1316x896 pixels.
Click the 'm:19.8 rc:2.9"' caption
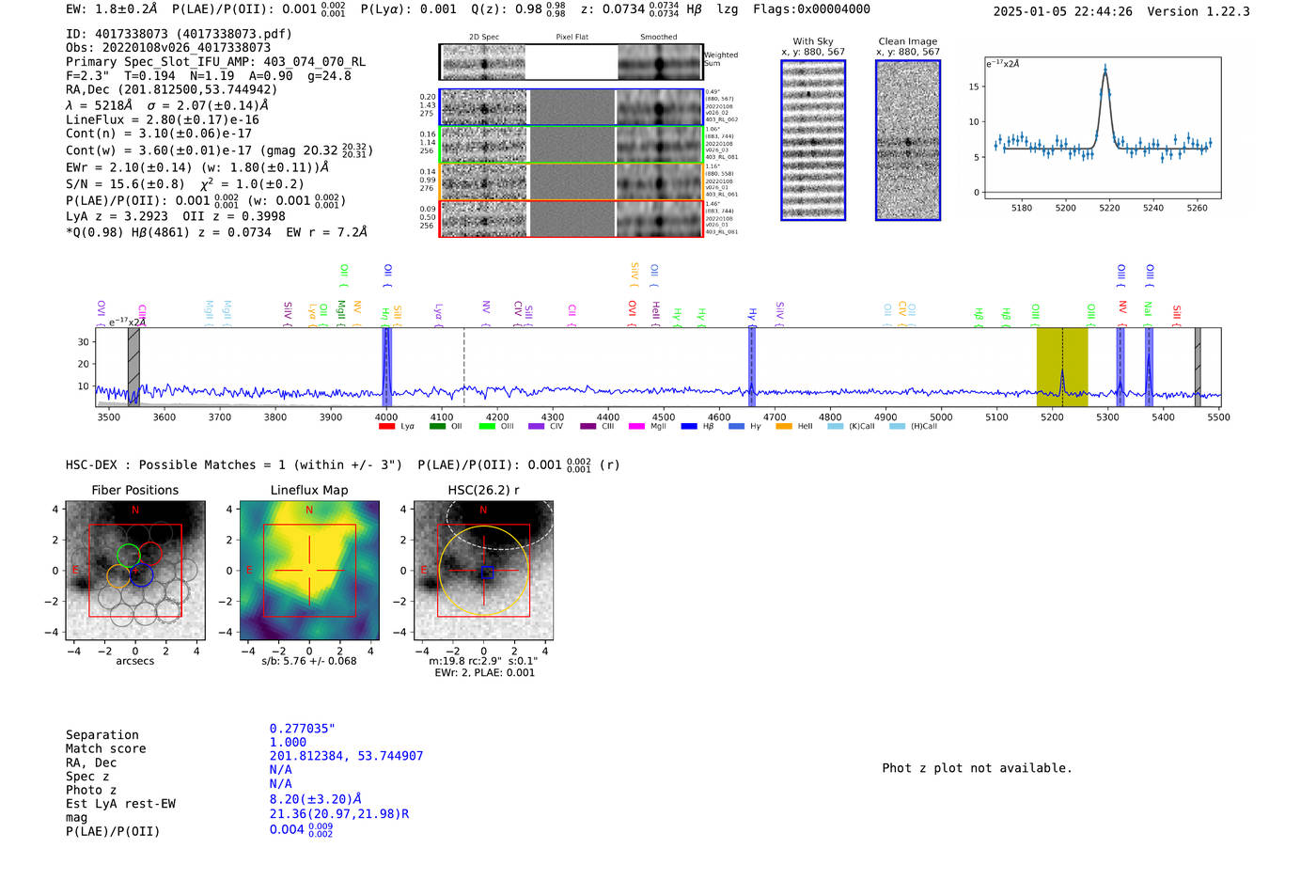pyautogui.click(x=466, y=661)
